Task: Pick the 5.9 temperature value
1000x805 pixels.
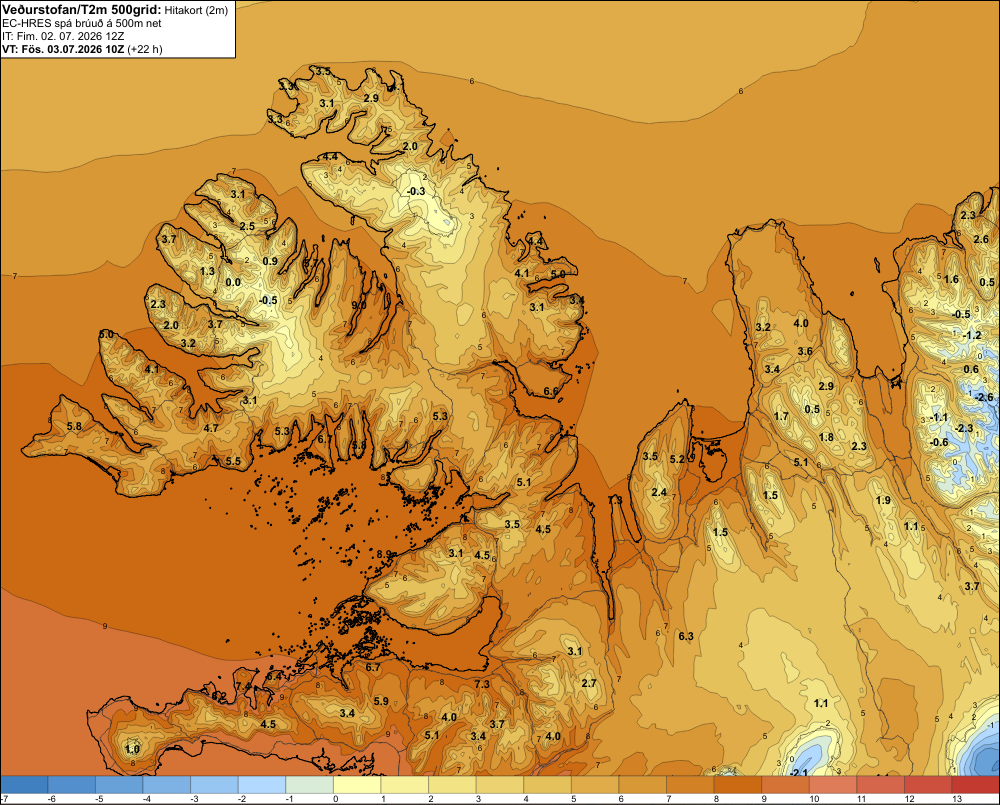Action: point(381,701)
